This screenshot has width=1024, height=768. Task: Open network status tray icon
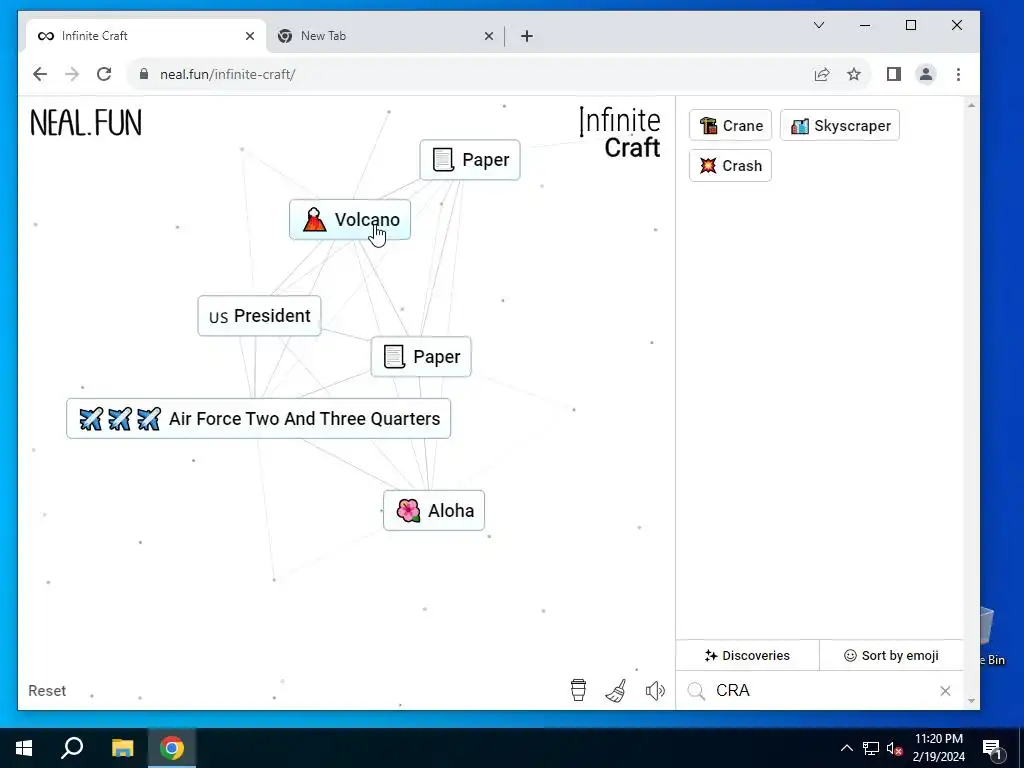point(871,748)
